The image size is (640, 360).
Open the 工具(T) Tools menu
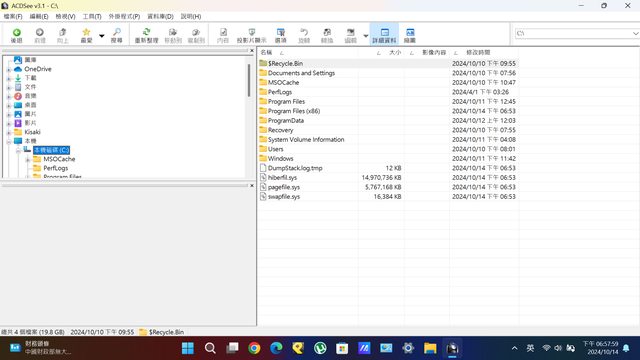pyautogui.click(x=92, y=16)
